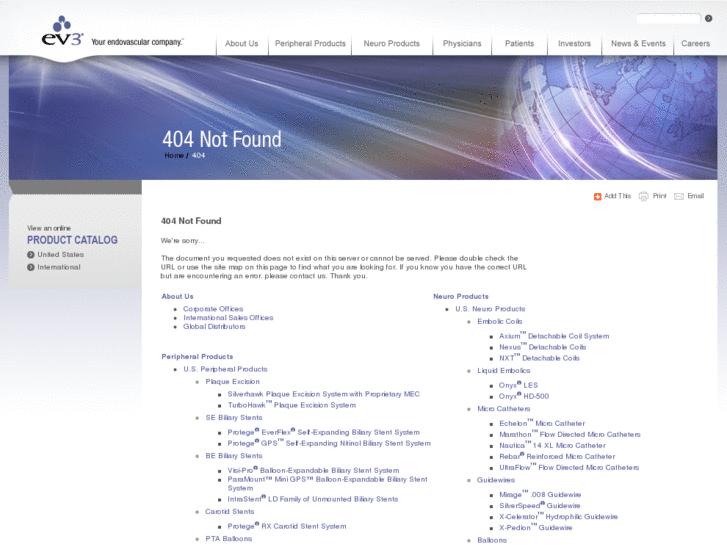Open Silverhawk Plaque Excision System link
The height and width of the screenshot is (545, 727).
tap(324, 394)
